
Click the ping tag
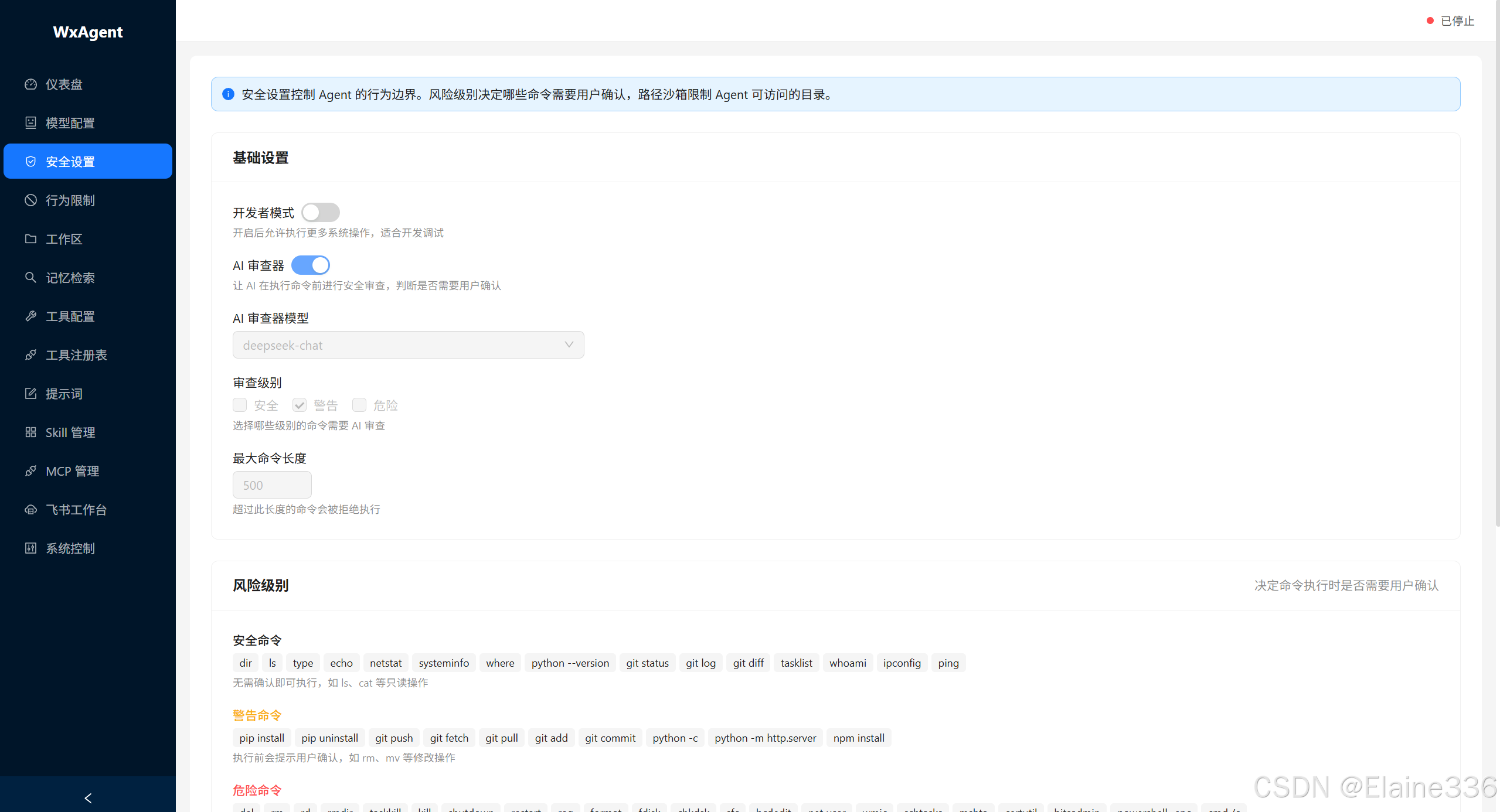click(x=948, y=663)
